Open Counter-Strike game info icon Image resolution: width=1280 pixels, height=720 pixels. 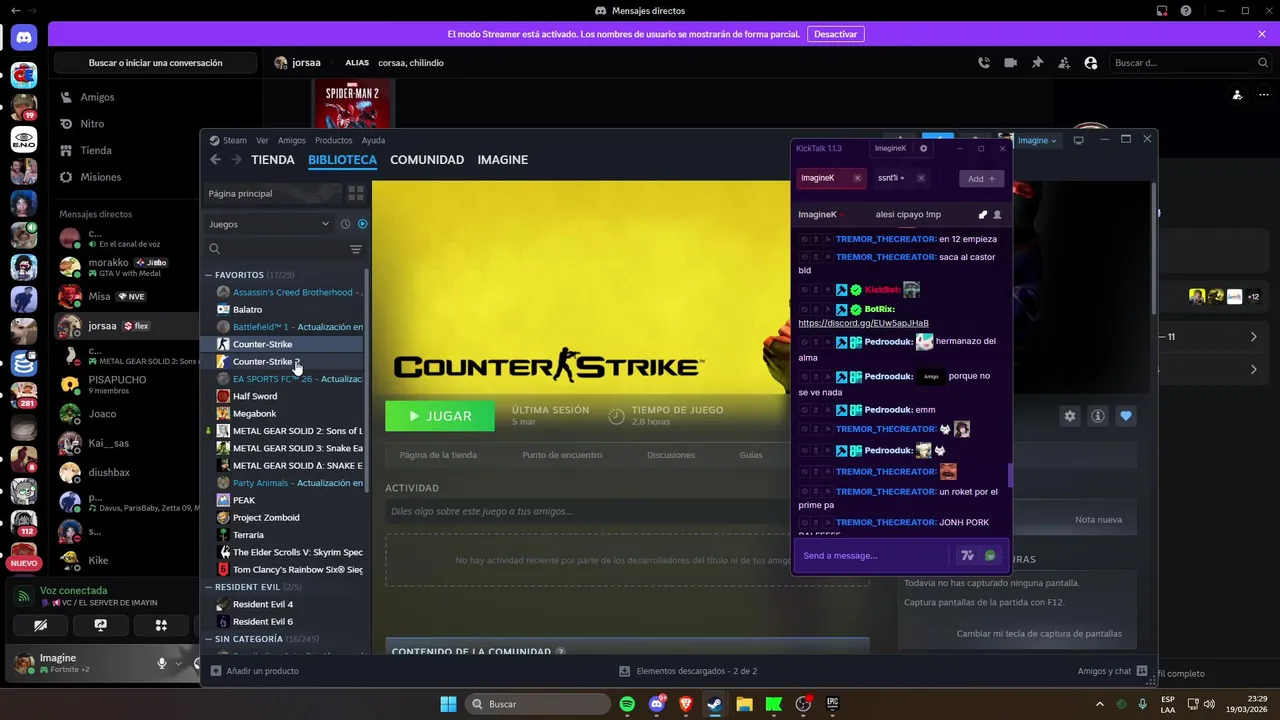point(1098,416)
